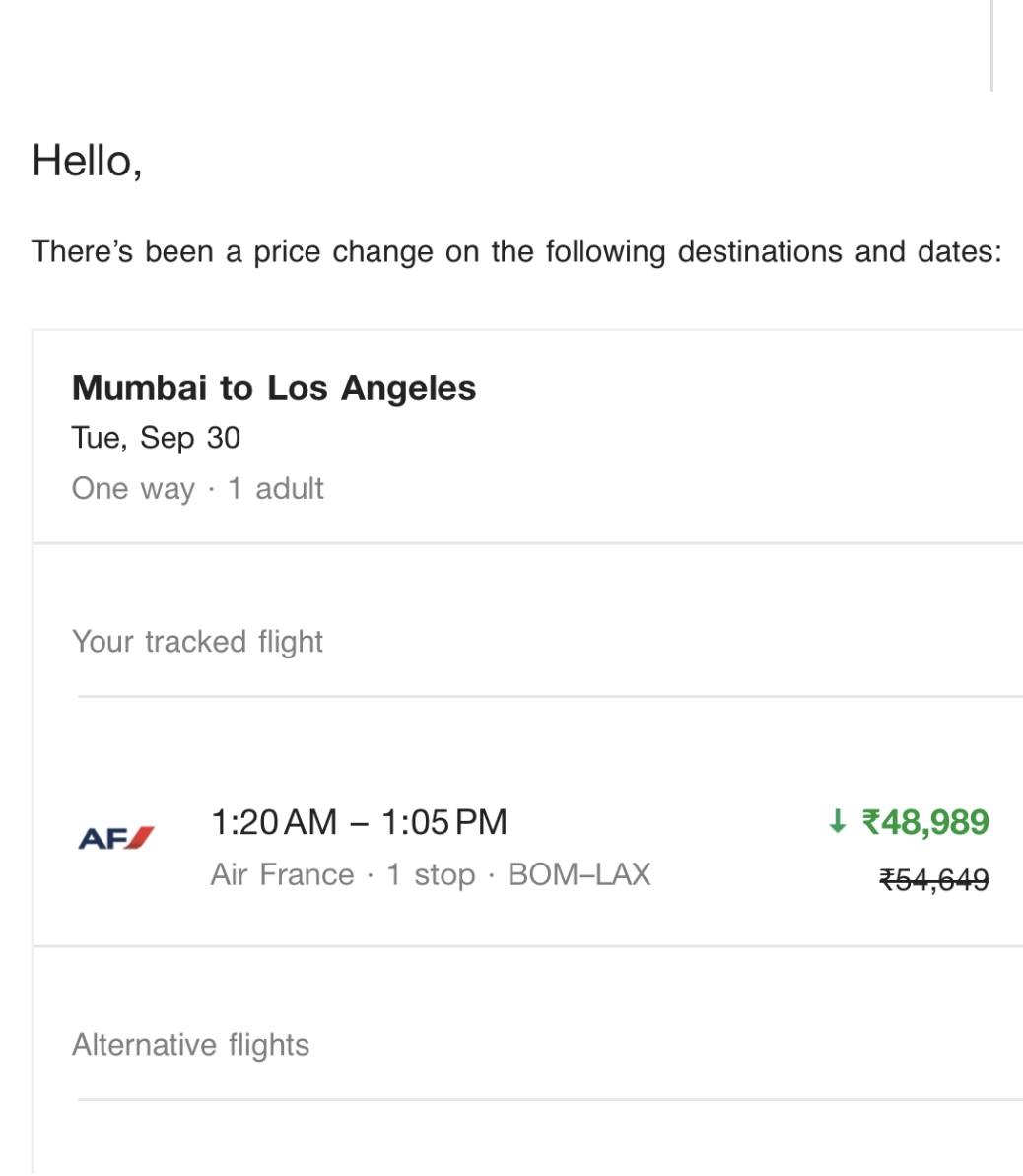Click the 1:05 PM arrival time

pyautogui.click(x=444, y=822)
